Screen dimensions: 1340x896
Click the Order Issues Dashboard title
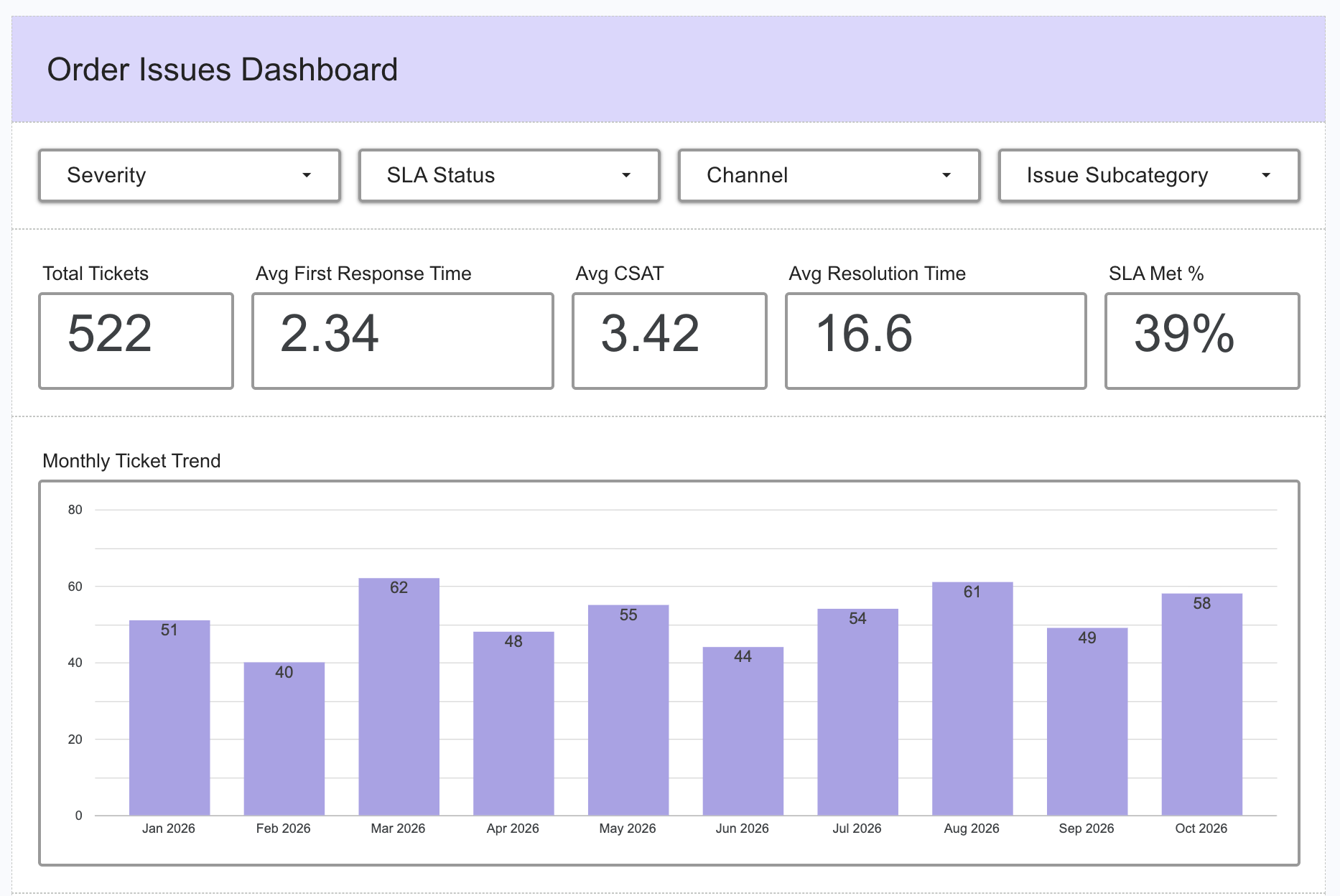pyautogui.click(x=223, y=70)
